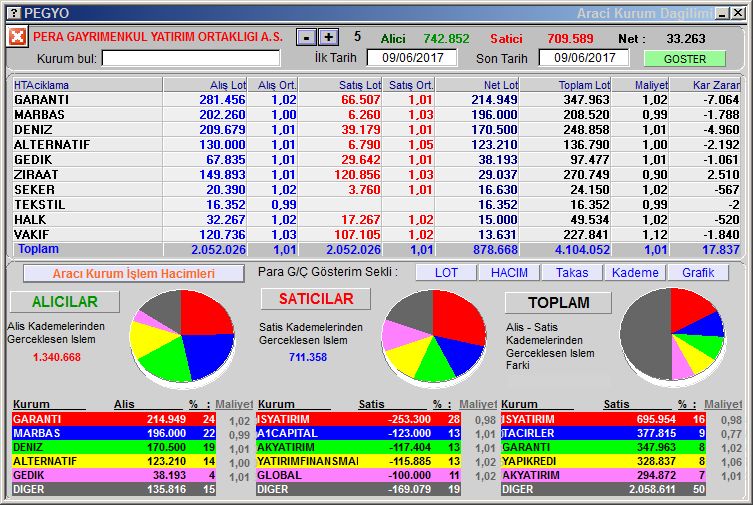
Task: Click gray DIGER 2.058.611 total row
Action: [x=603, y=489]
